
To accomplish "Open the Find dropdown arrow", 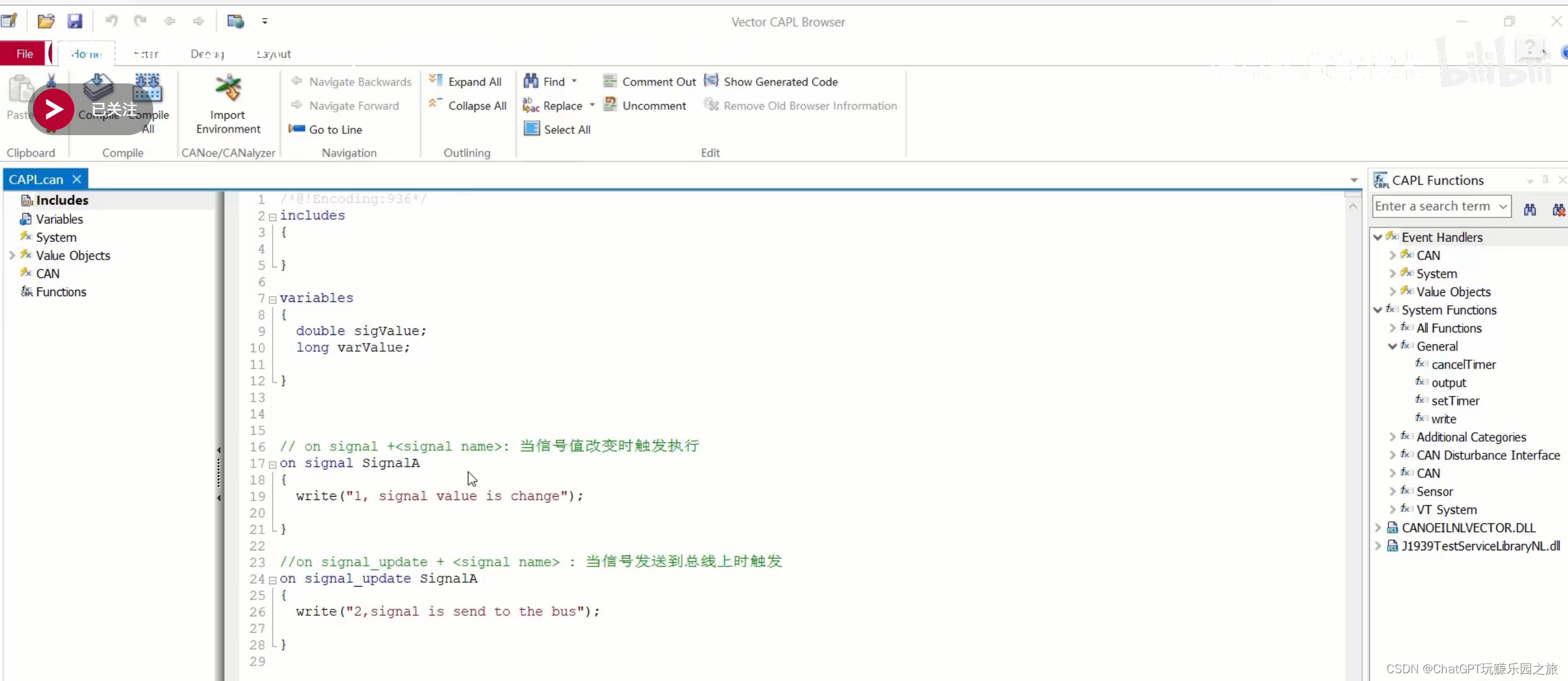I will pyautogui.click(x=575, y=81).
